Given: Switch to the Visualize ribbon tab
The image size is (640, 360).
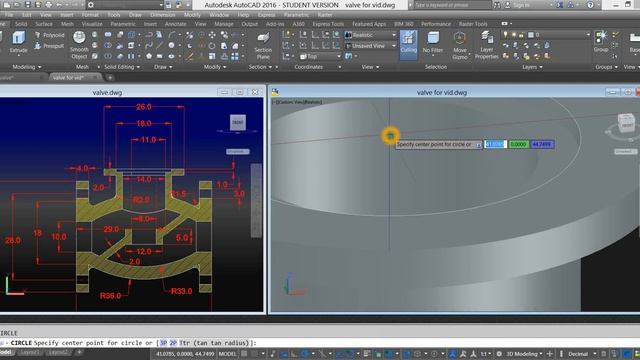Looking at the screenshot, I should click(x=92, y=24).
